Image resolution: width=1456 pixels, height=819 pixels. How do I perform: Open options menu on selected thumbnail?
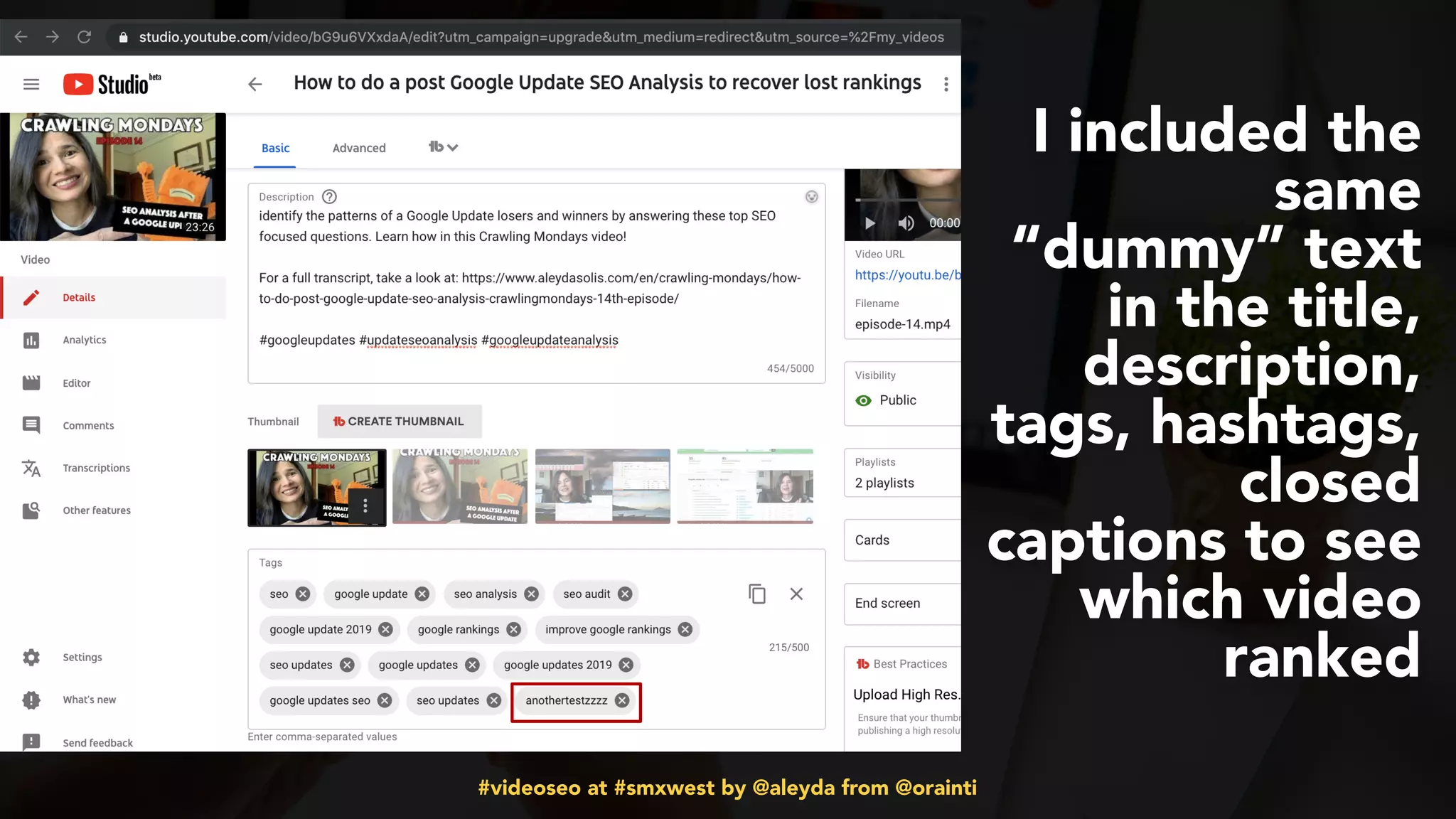pyautogui.click(x=365, y=505)
